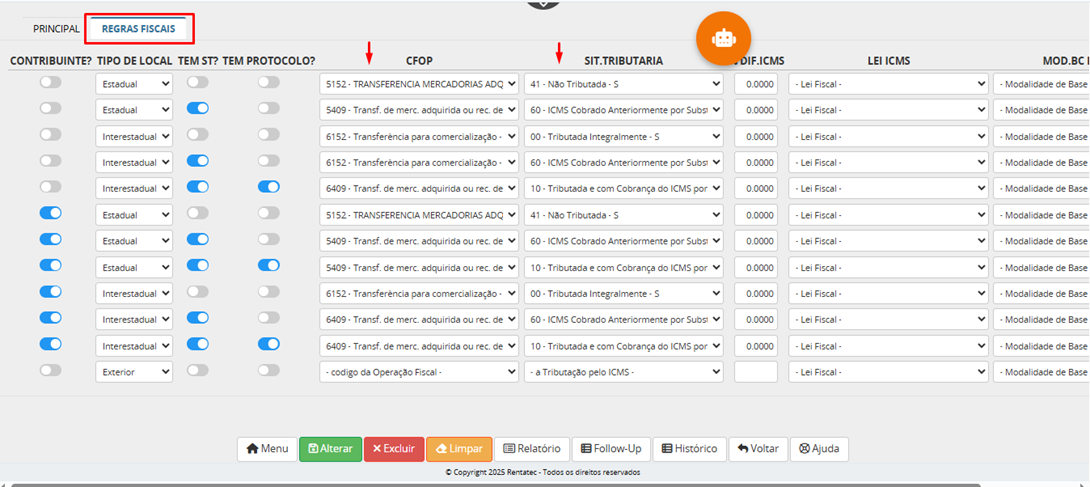This screenshot has height=487, width=1090.
Task: Click the green Alterar save button
Action: [330, 449]
